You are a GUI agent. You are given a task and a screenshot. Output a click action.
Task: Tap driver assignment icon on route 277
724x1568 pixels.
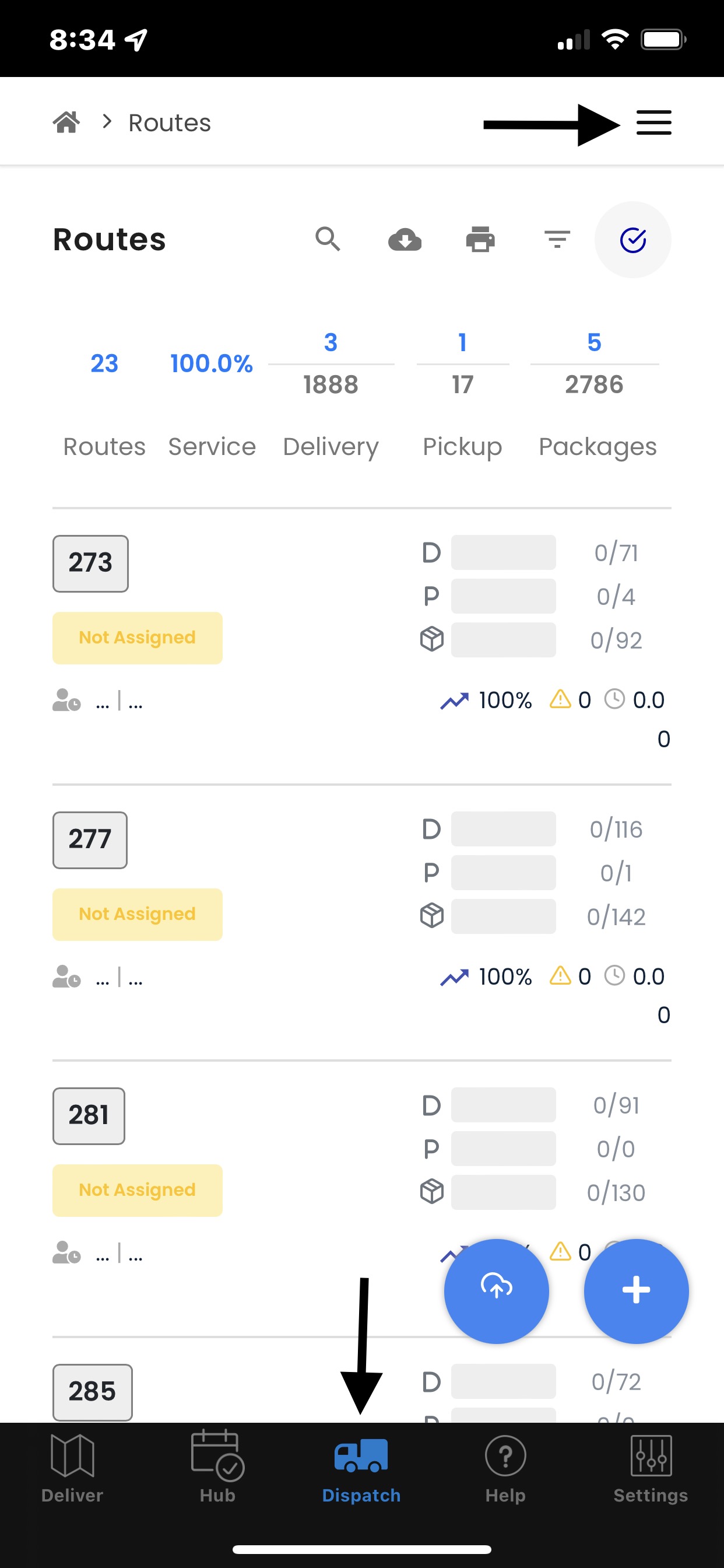[x=66, y=976]
